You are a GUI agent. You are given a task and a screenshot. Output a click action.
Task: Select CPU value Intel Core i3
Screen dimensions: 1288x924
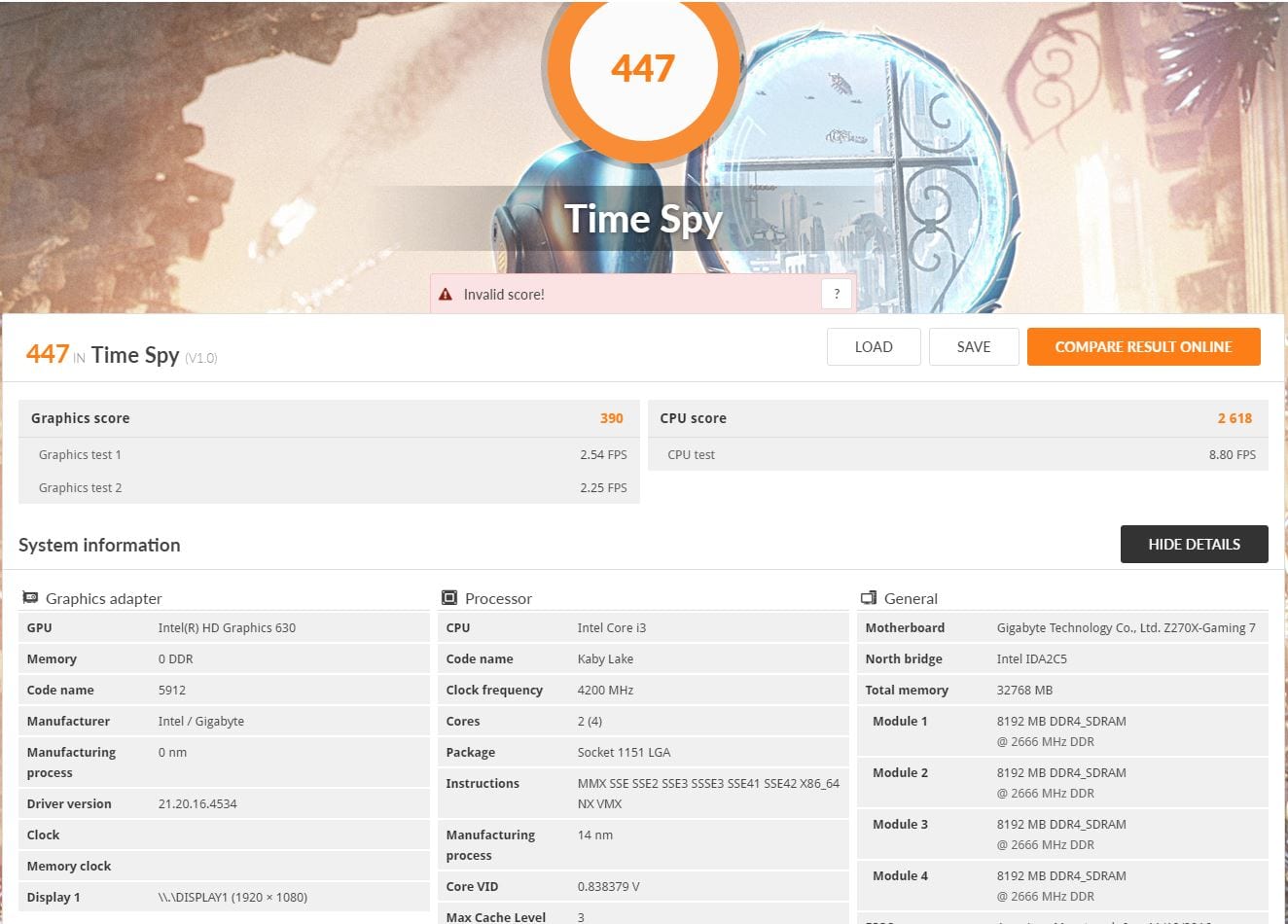pyautogui.click(x=611, y=627)
